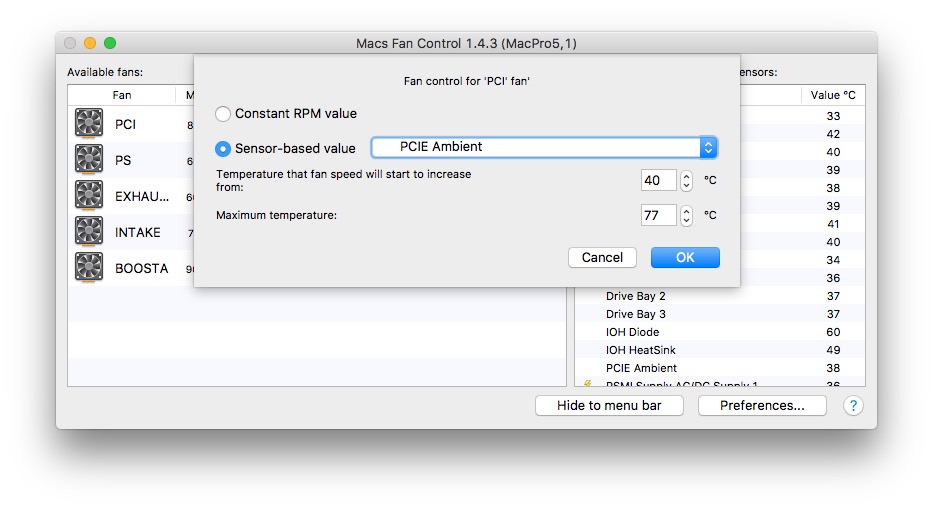933x509 pixels.
Task: Open the help question mark button
Action: tap(853, 405)
